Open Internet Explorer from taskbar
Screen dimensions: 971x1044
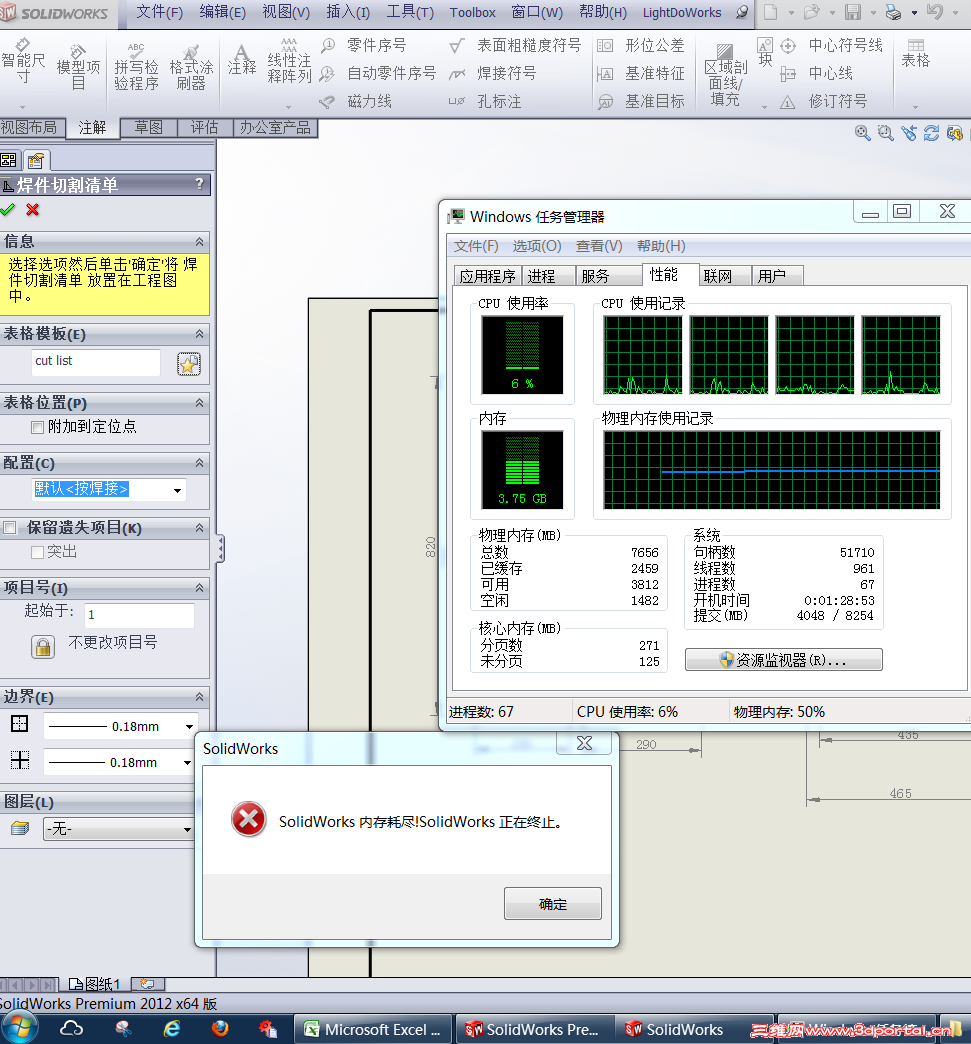click(172, 1029)
